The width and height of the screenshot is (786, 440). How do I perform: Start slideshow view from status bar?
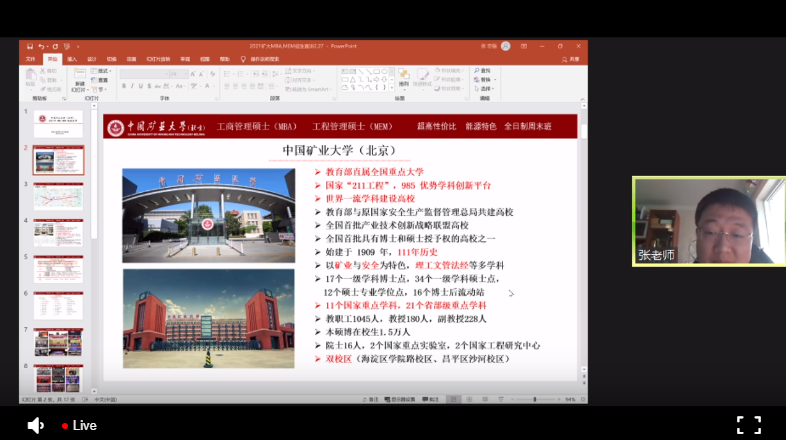click(501, 399)
